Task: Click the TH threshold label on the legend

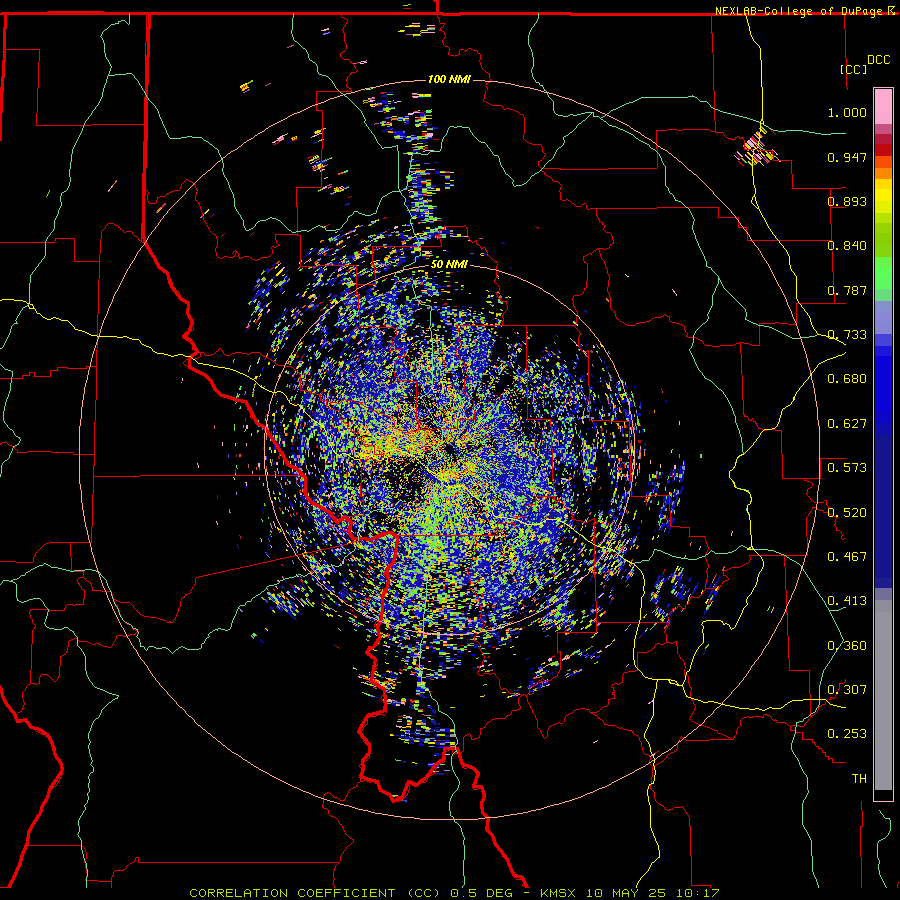Action: tap(859, 779)
